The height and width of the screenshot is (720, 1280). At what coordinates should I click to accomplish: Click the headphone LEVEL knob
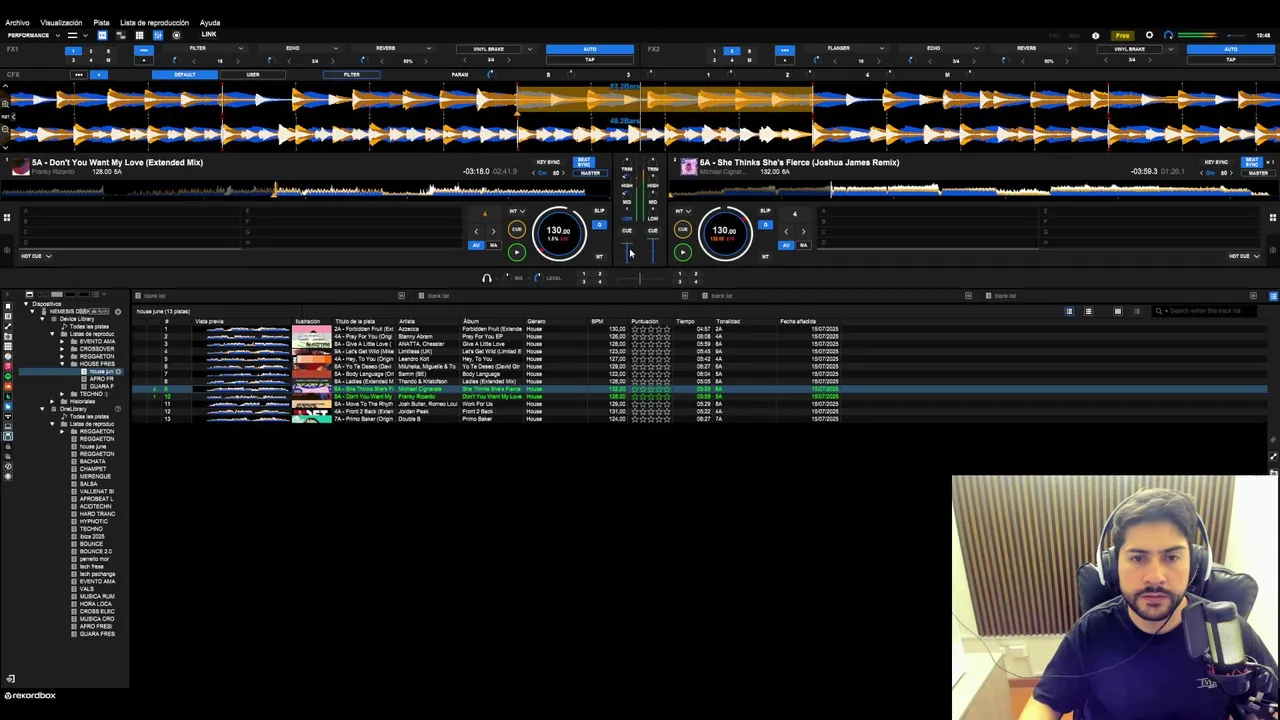click(537, 278)
